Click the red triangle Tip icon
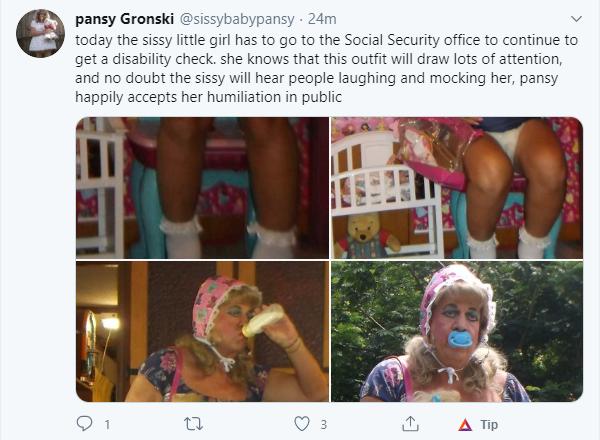 [x=464, y=424]
